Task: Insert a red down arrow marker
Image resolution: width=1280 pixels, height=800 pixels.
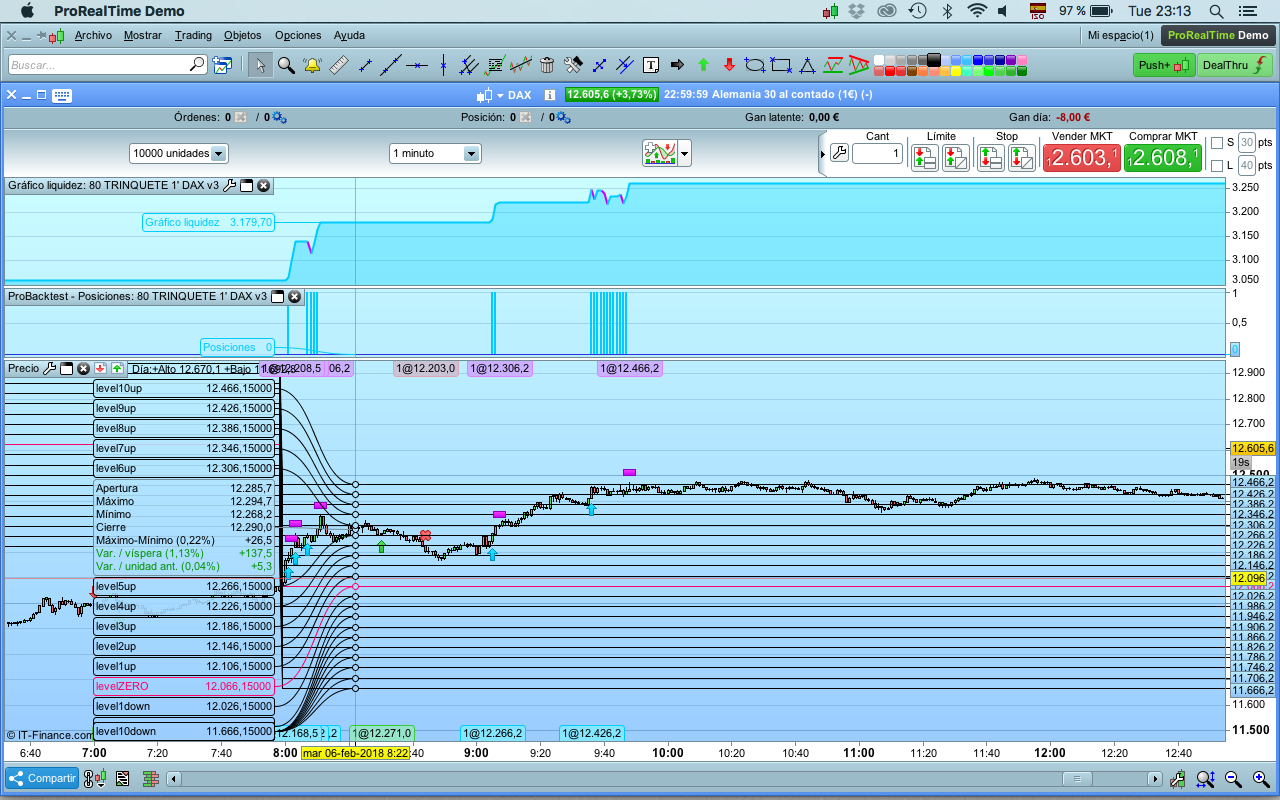Action: [729, 65]
